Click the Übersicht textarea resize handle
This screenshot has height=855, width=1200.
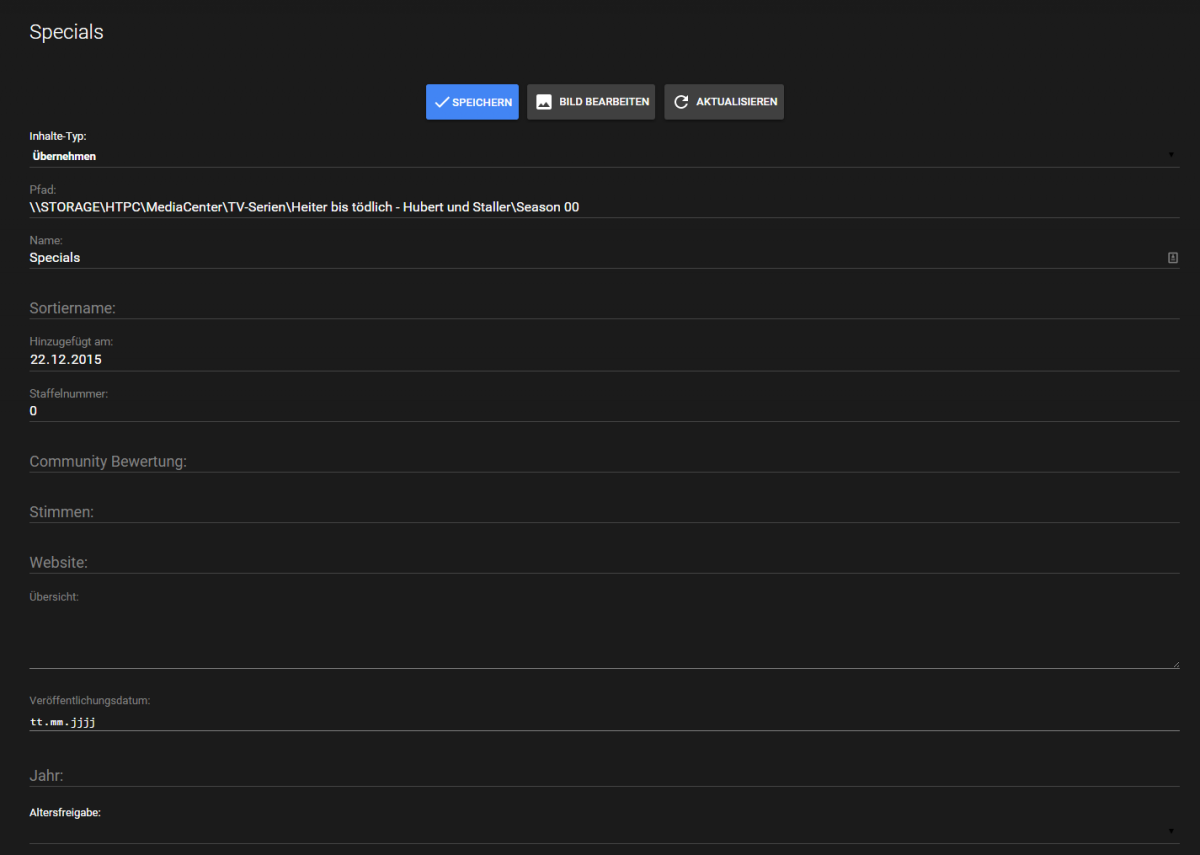coord(1175,663)
